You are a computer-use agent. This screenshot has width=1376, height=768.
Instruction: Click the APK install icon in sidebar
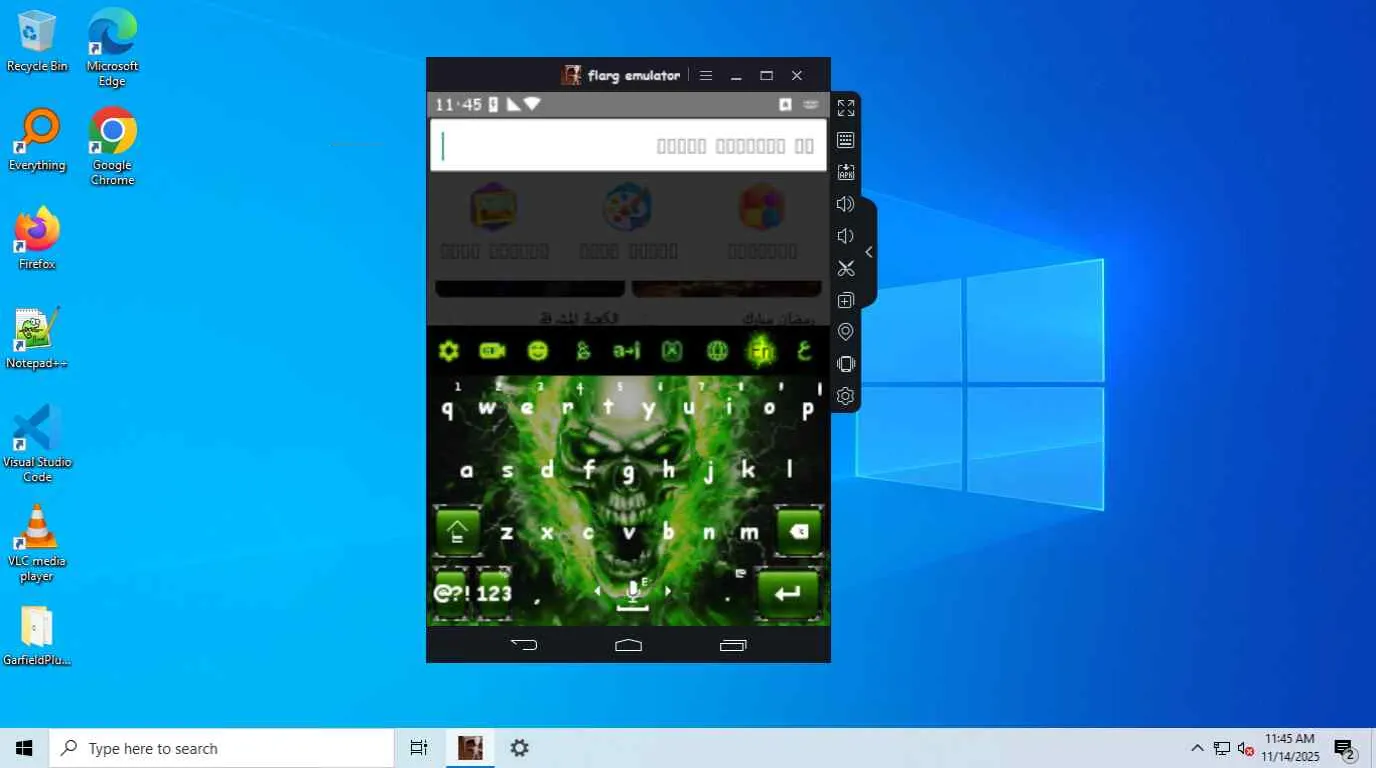click(846, 172)
